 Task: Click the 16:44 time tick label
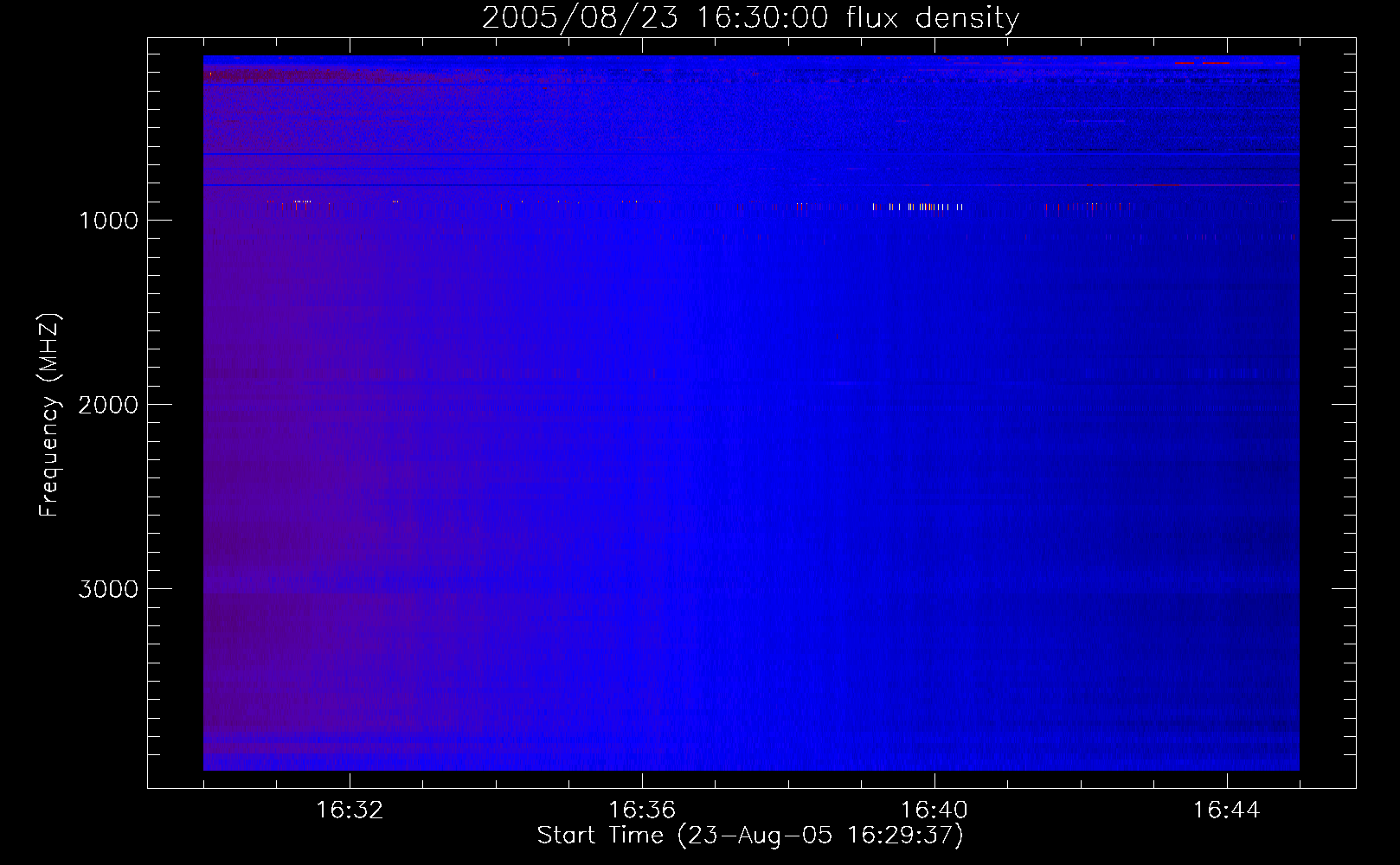coord(1227,811)
